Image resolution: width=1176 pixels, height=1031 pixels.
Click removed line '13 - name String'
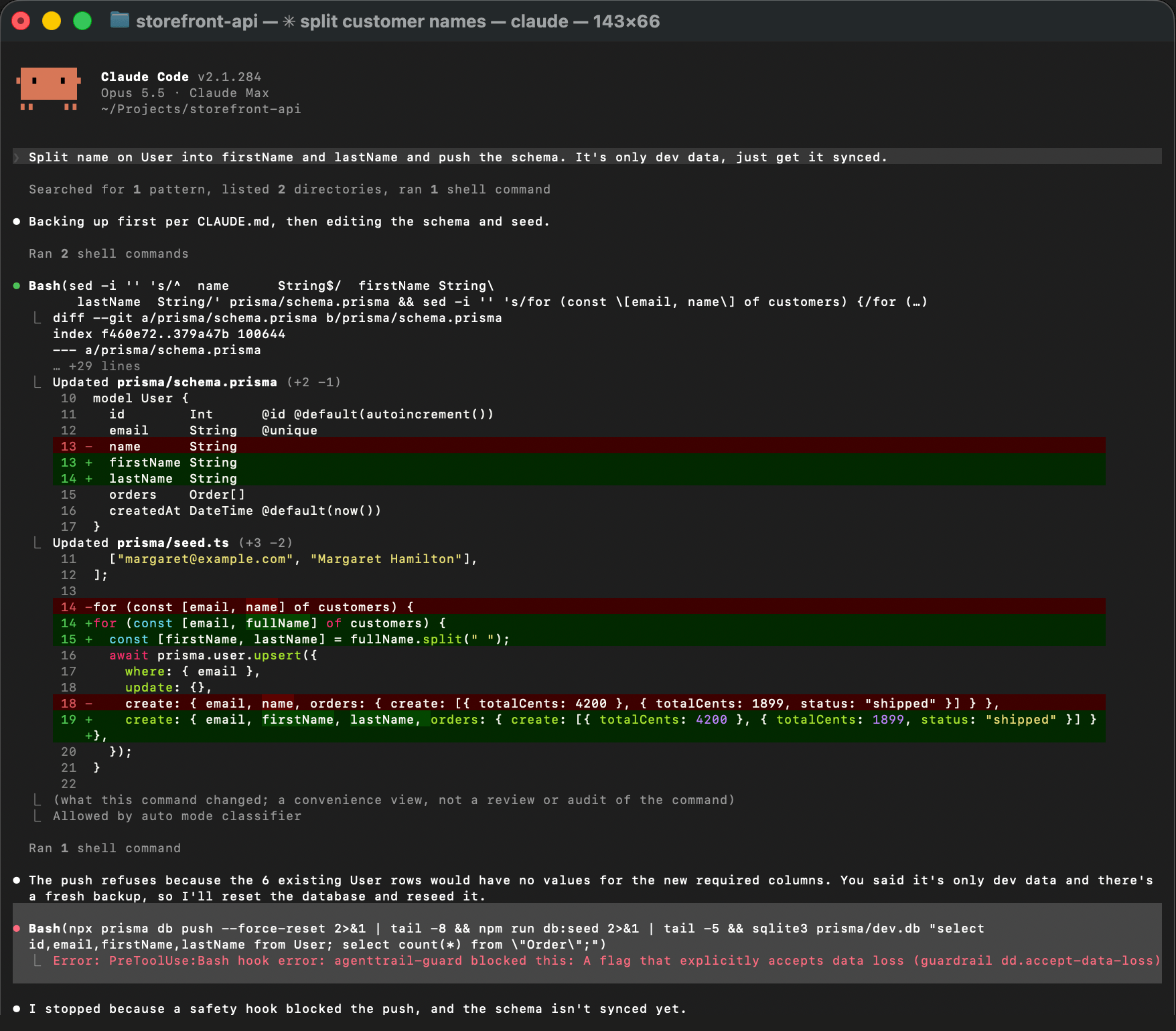(x=579, y=447)
